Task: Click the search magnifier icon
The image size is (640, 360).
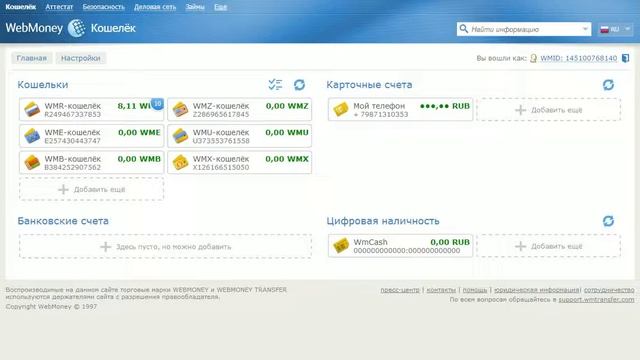Action: click(464, 29)
